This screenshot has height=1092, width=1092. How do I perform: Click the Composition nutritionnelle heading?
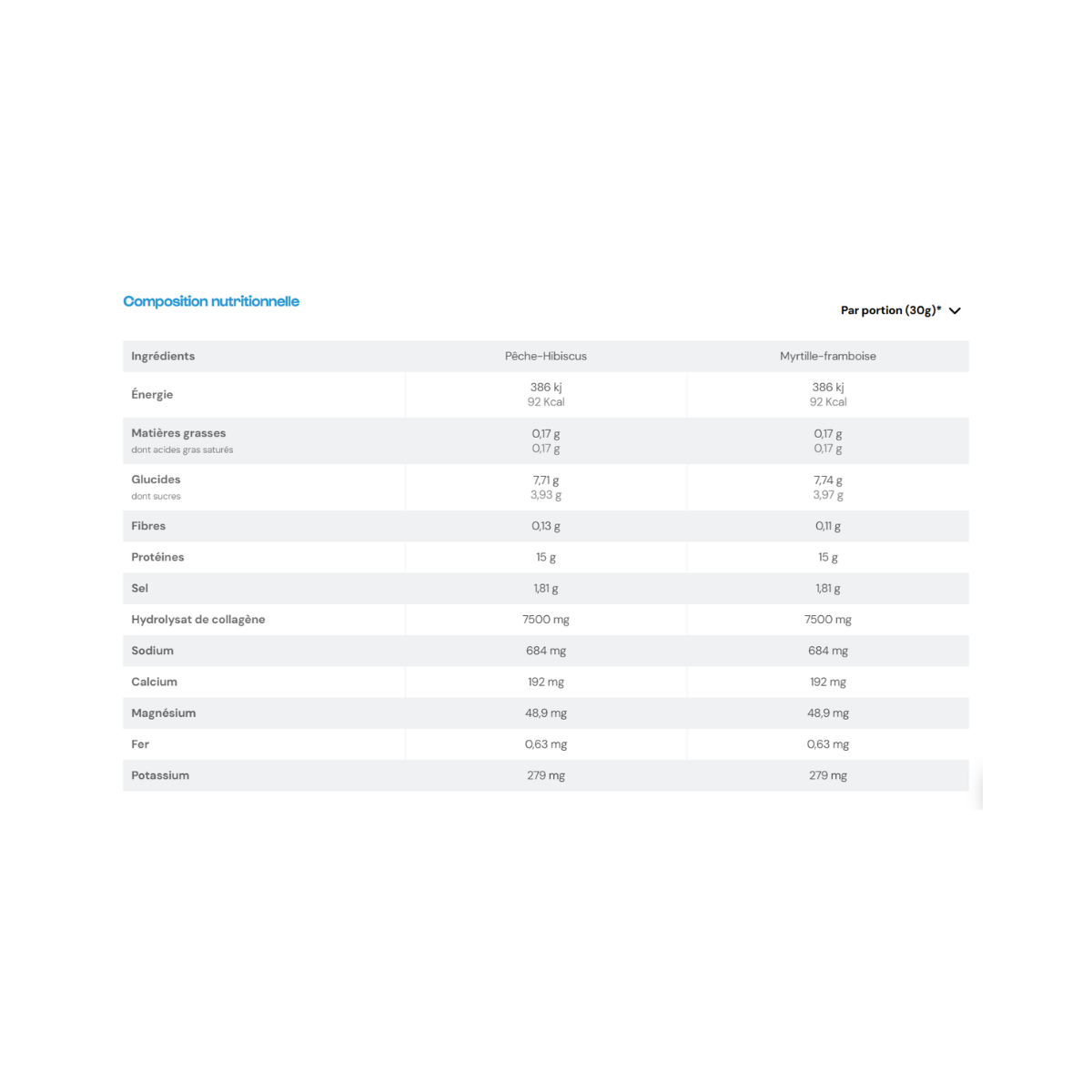click(x=211, y=301)
